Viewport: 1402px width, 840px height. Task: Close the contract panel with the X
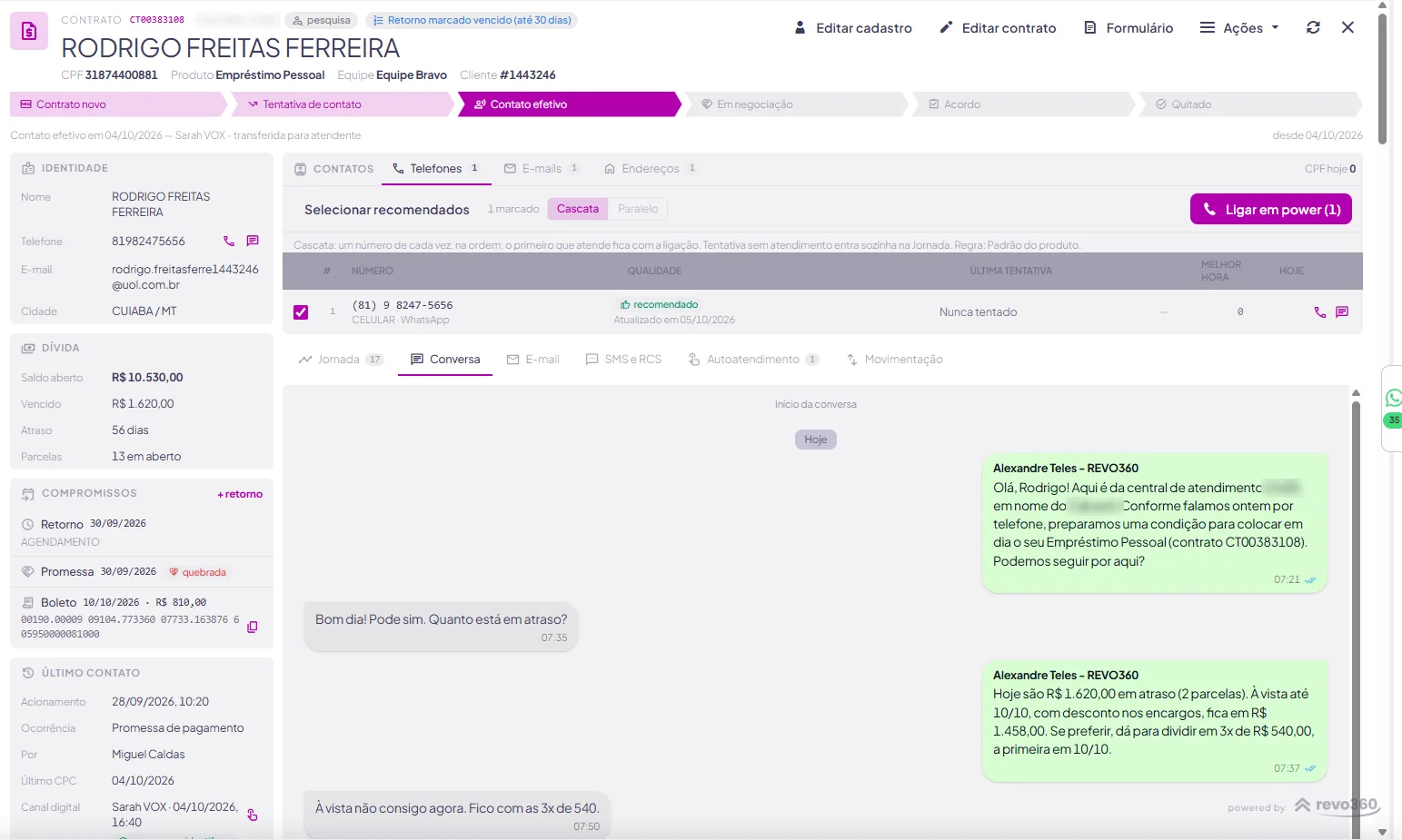(1347, 27)
